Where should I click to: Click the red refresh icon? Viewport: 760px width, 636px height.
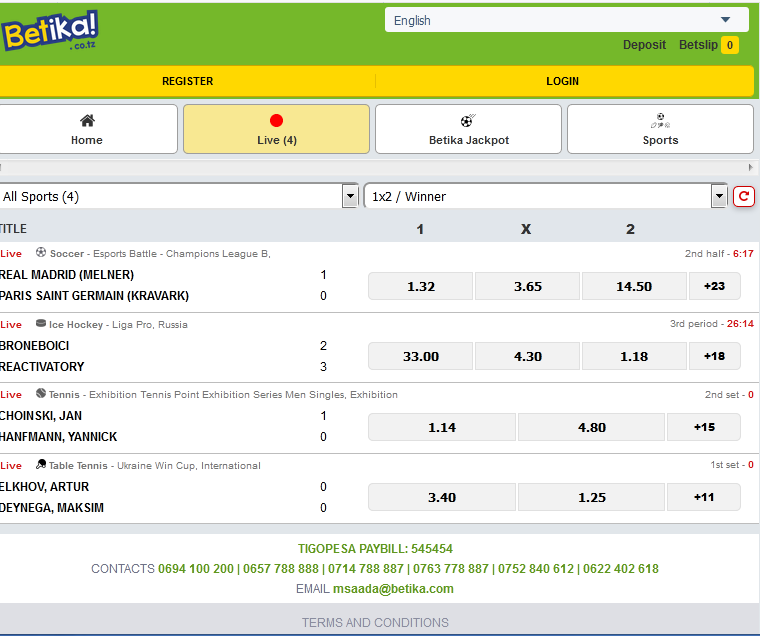point(744,196)
